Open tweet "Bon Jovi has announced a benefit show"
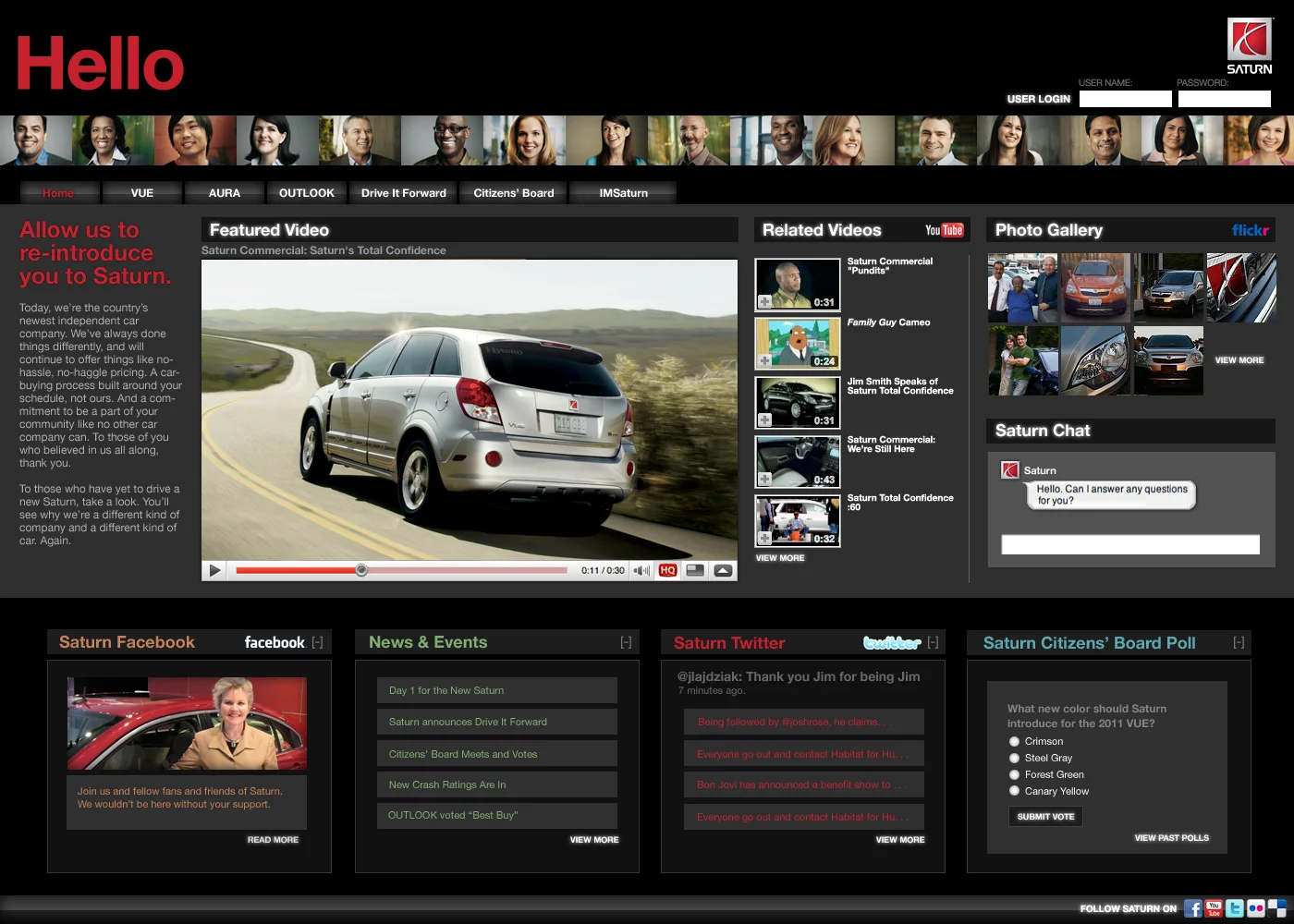Screen dimensions: 1294x924 click(804, 784)
